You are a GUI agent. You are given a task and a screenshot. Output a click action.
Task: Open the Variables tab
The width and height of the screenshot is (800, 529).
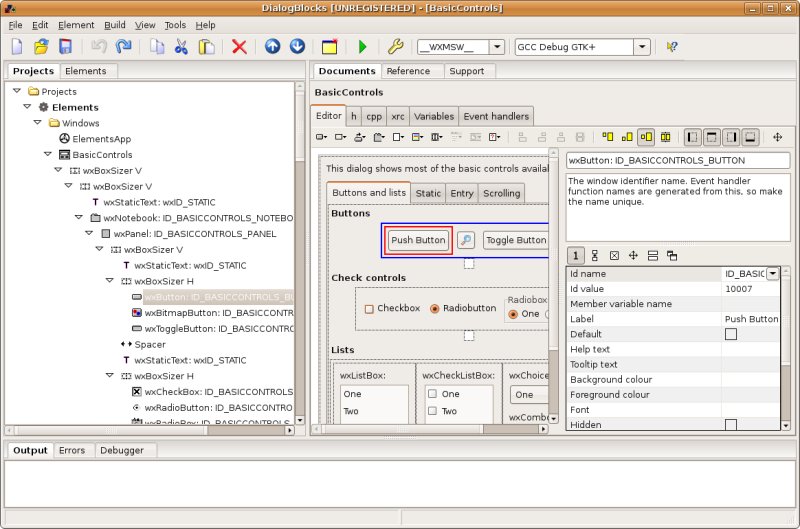tap(434, 116)
